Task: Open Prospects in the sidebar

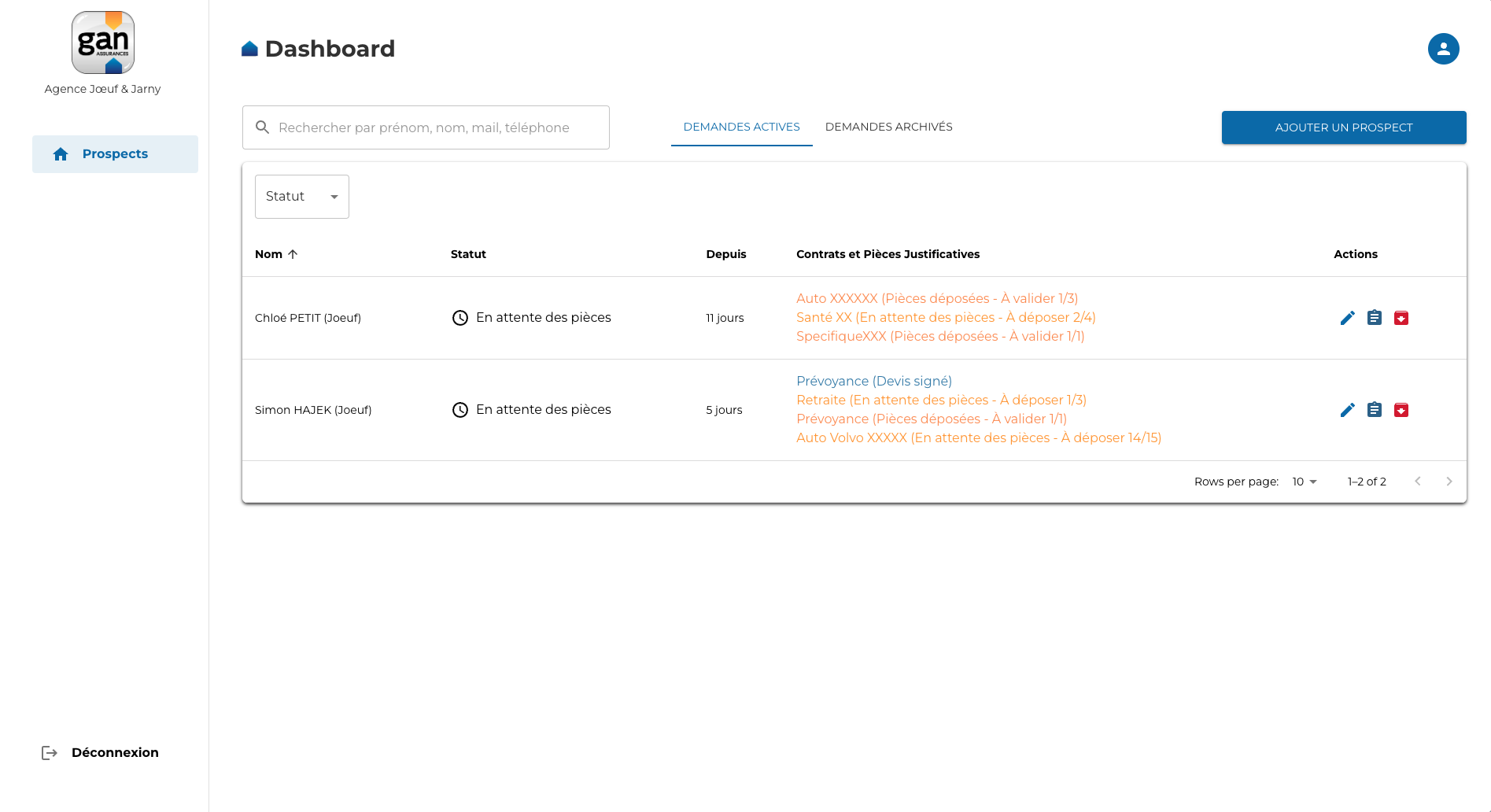Action: 115,154
